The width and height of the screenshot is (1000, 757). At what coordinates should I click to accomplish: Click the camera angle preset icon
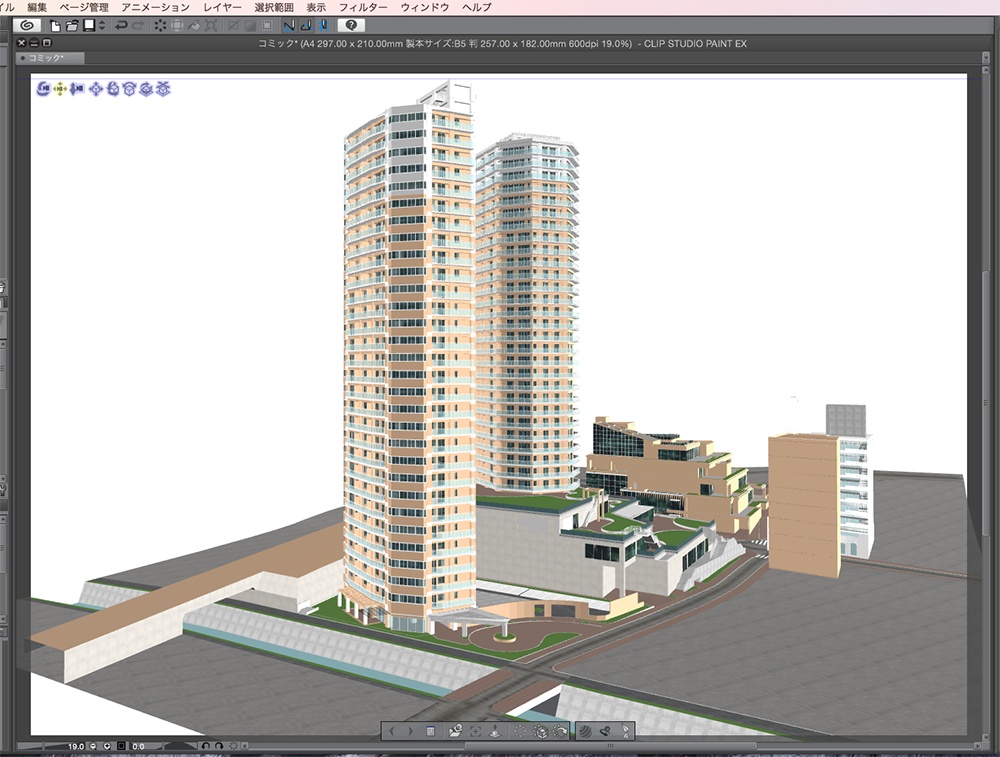point(455,731)
